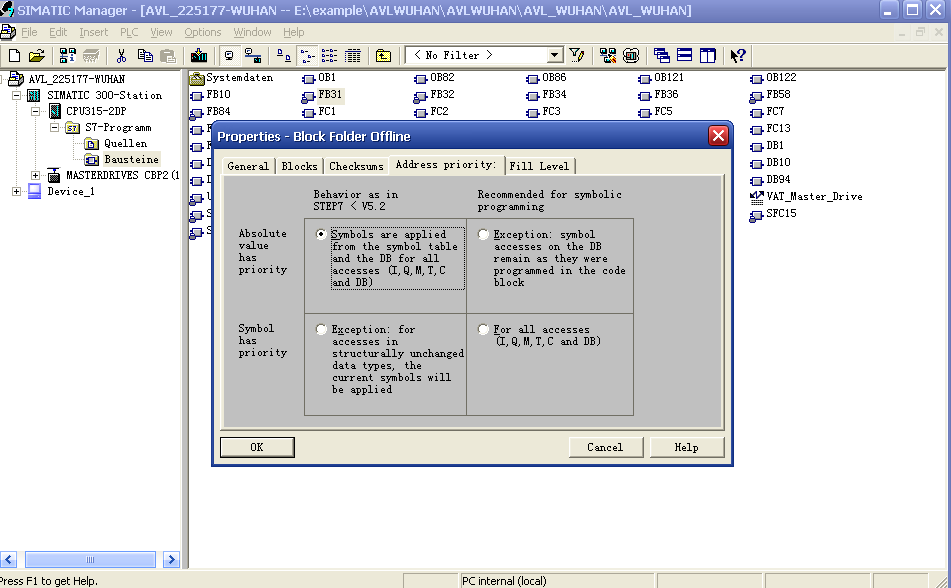
Task: Select the VAT_Master_Drive variable table
Action: (x=806, y=197)
